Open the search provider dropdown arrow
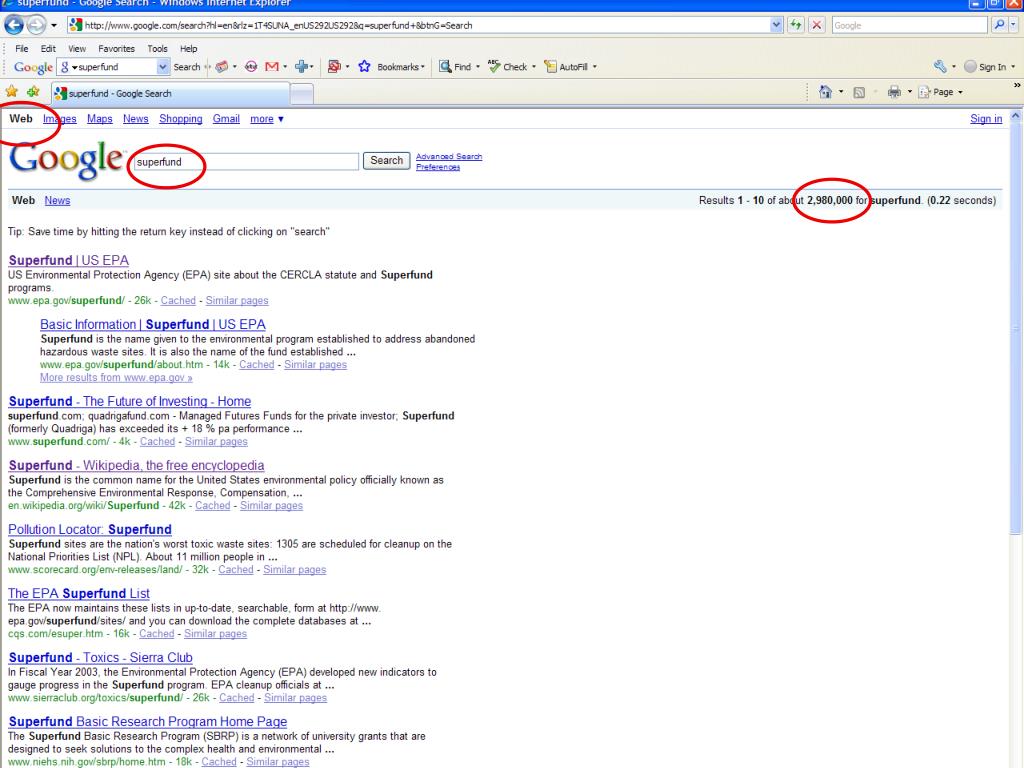Viewport: 1024px width, 768px height. [1014, 25]
